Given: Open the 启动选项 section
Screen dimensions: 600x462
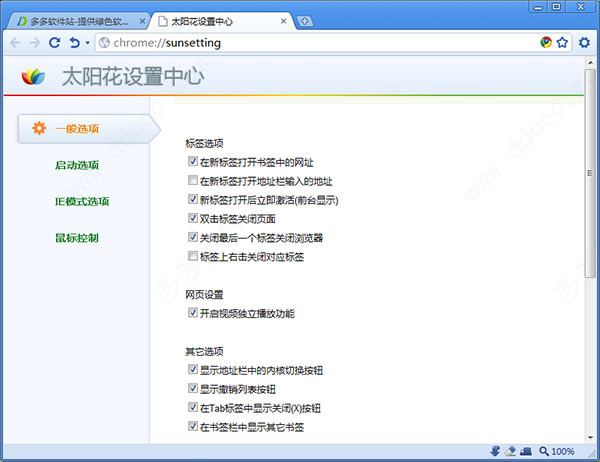Looking at the screenshot, I should click(77, 165).
